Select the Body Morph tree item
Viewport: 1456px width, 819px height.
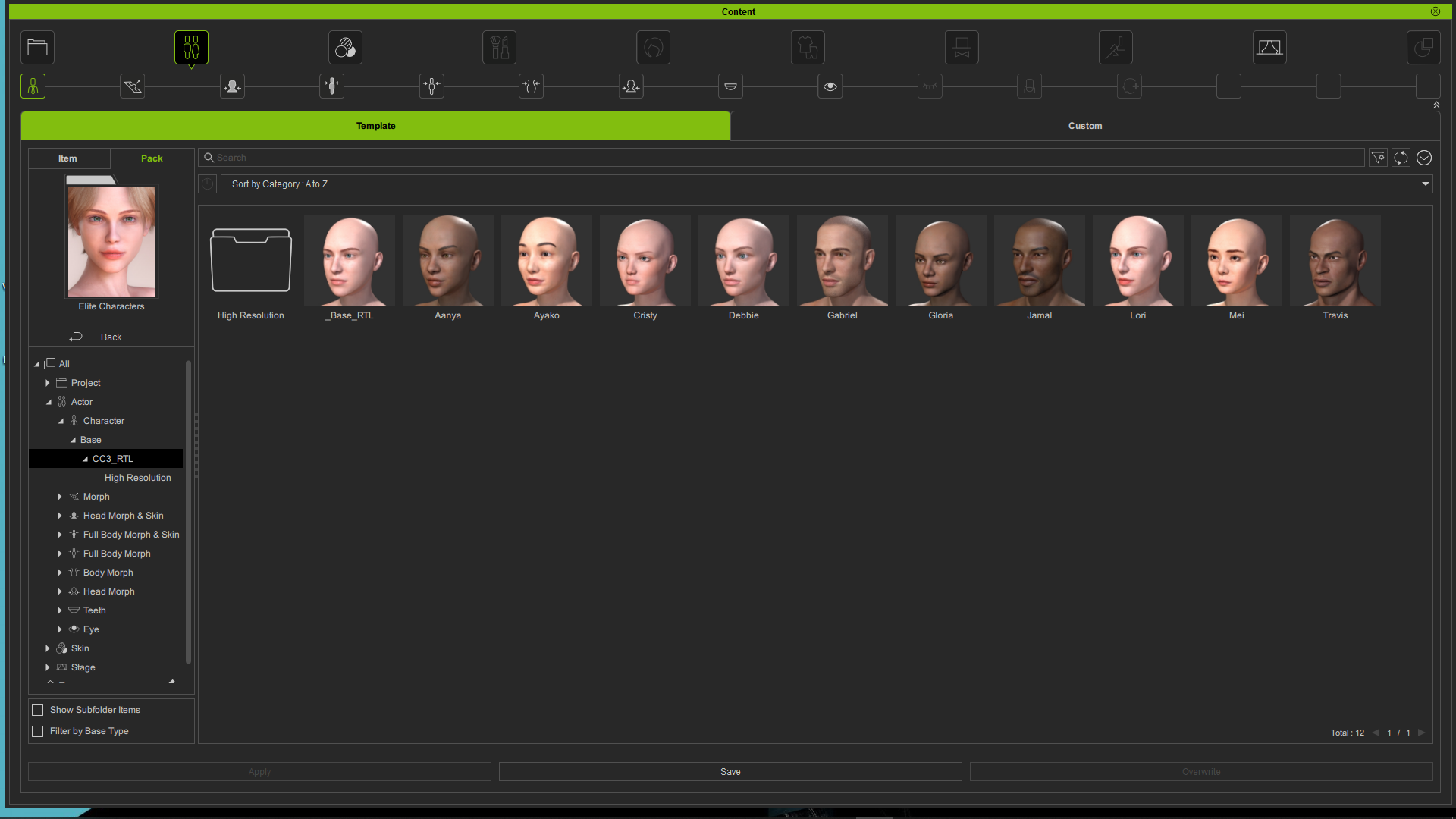(108, 573)
